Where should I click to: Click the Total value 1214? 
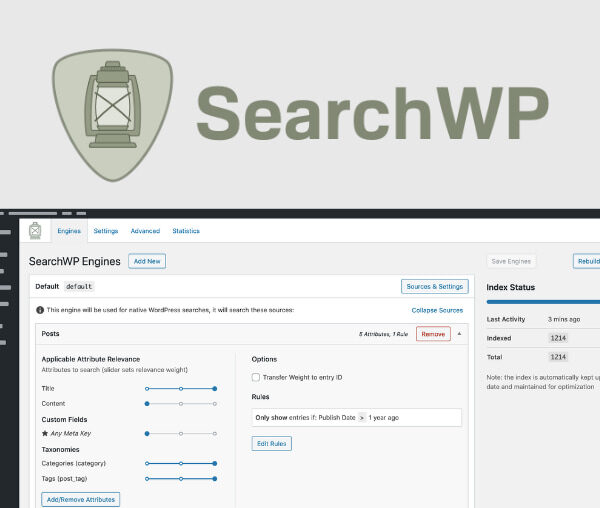558,357
